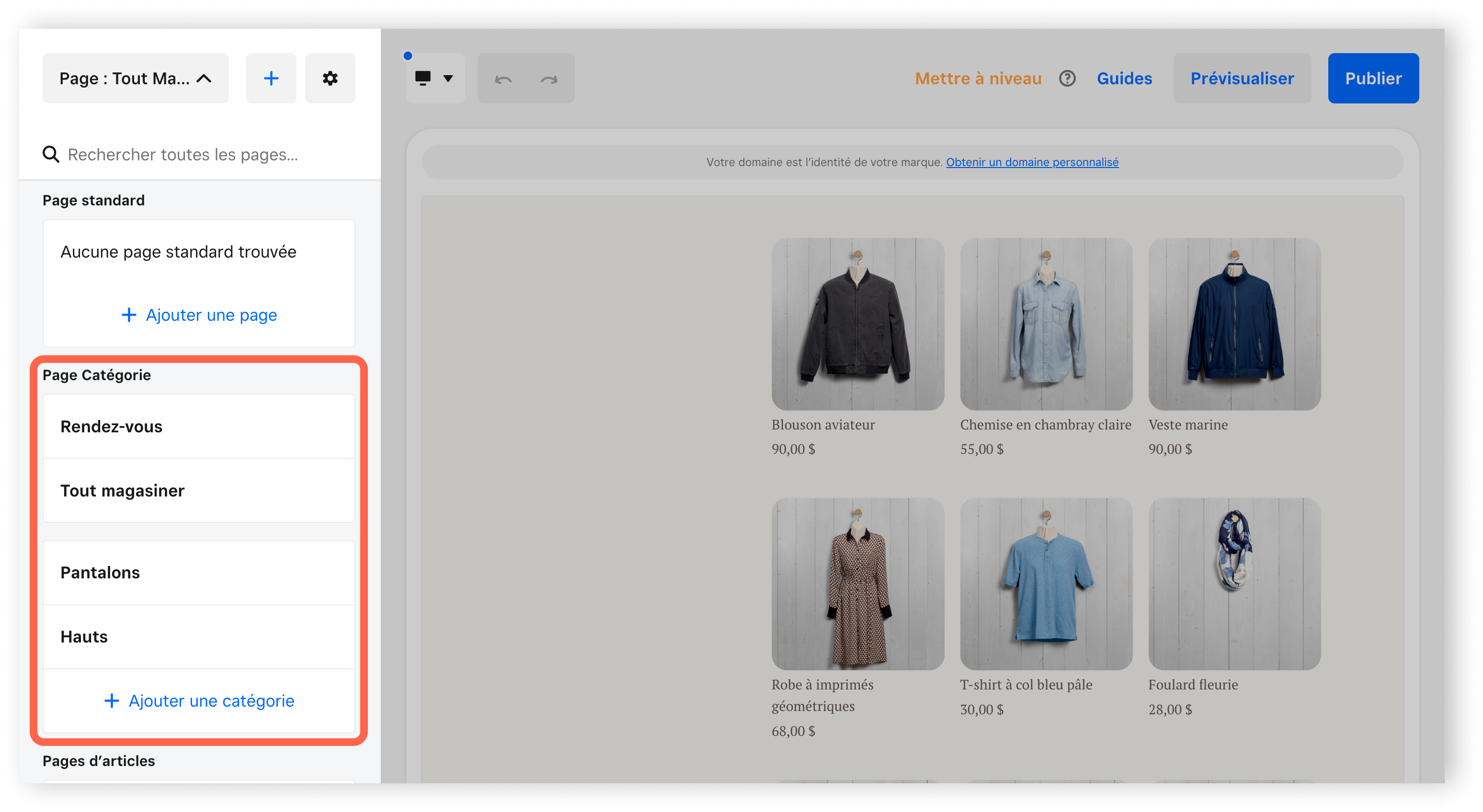Open page settings gear icon
The height and width of the screenshot is (812, 1483).
click(x=330, y=78)
